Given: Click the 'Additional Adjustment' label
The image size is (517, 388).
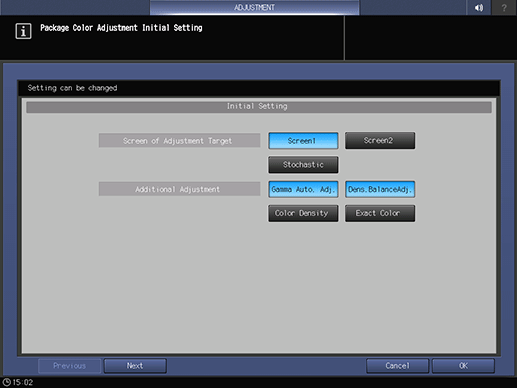Looking at the screenshot, I should tap(179, 189).
